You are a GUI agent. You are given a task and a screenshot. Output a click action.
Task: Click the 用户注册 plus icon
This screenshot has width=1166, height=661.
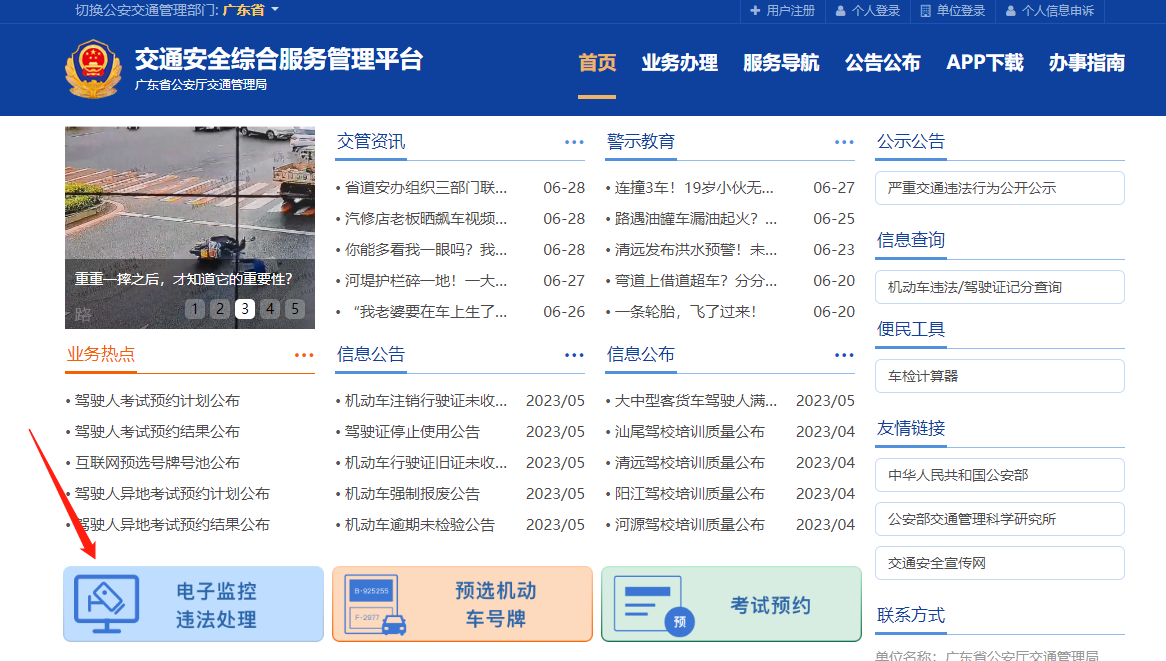pos(755,11)
